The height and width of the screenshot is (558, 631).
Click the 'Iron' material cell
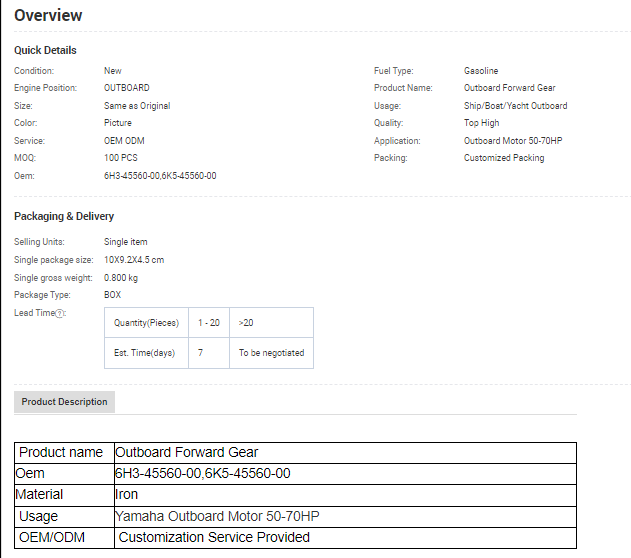pyautogui.click(x=126, y=494)
